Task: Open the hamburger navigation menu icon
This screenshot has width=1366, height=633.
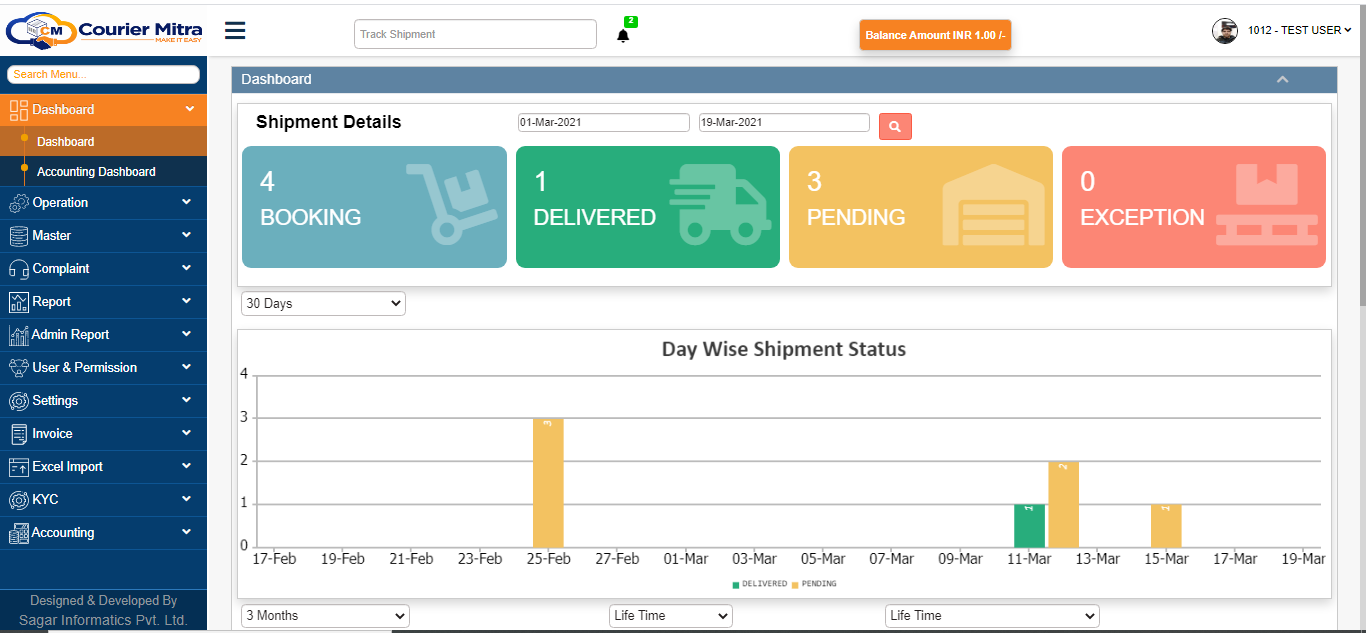Action: [234, 30]
